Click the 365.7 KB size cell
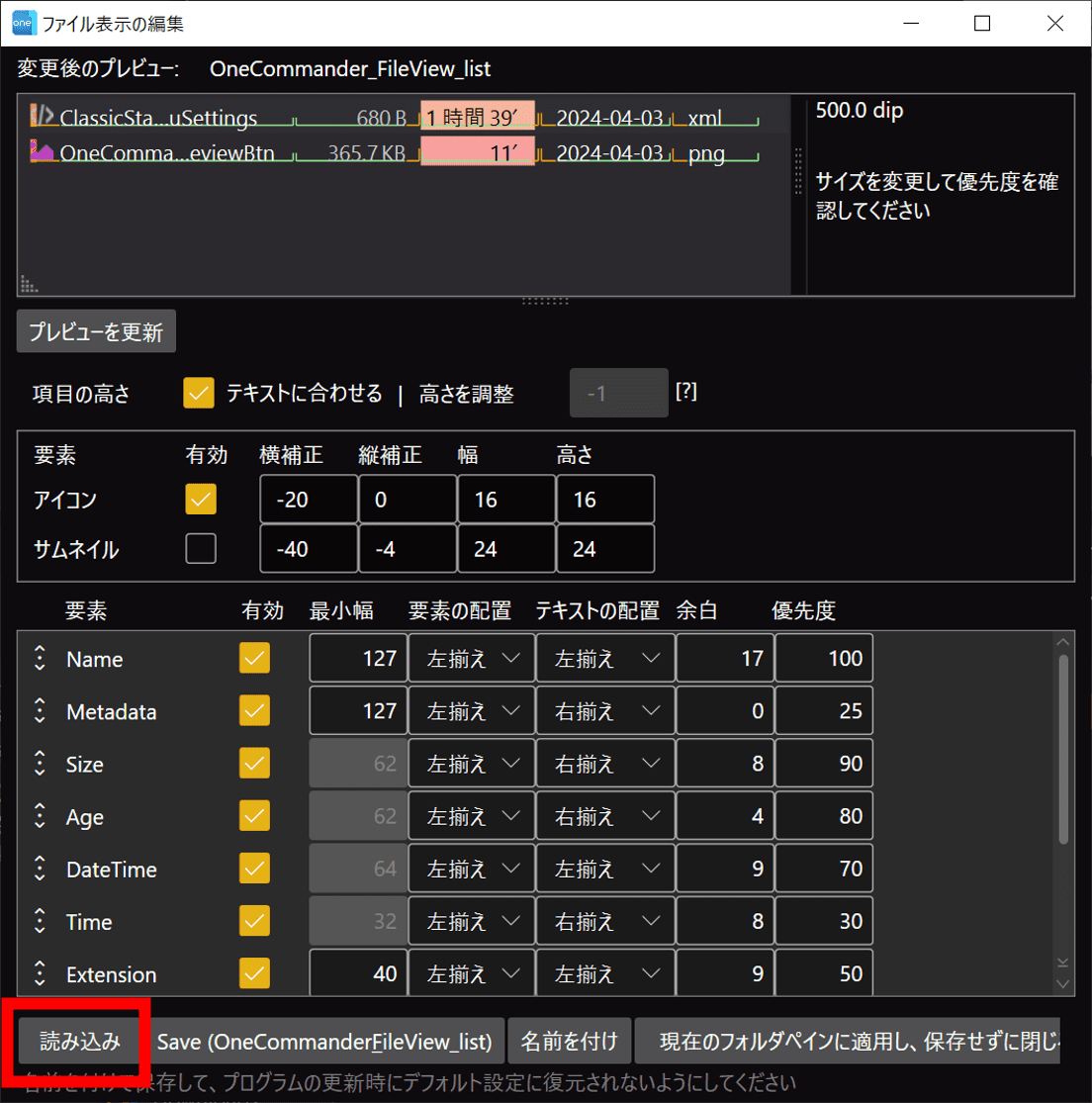This screenshot has height=1103, width=1092. point(367,152)
